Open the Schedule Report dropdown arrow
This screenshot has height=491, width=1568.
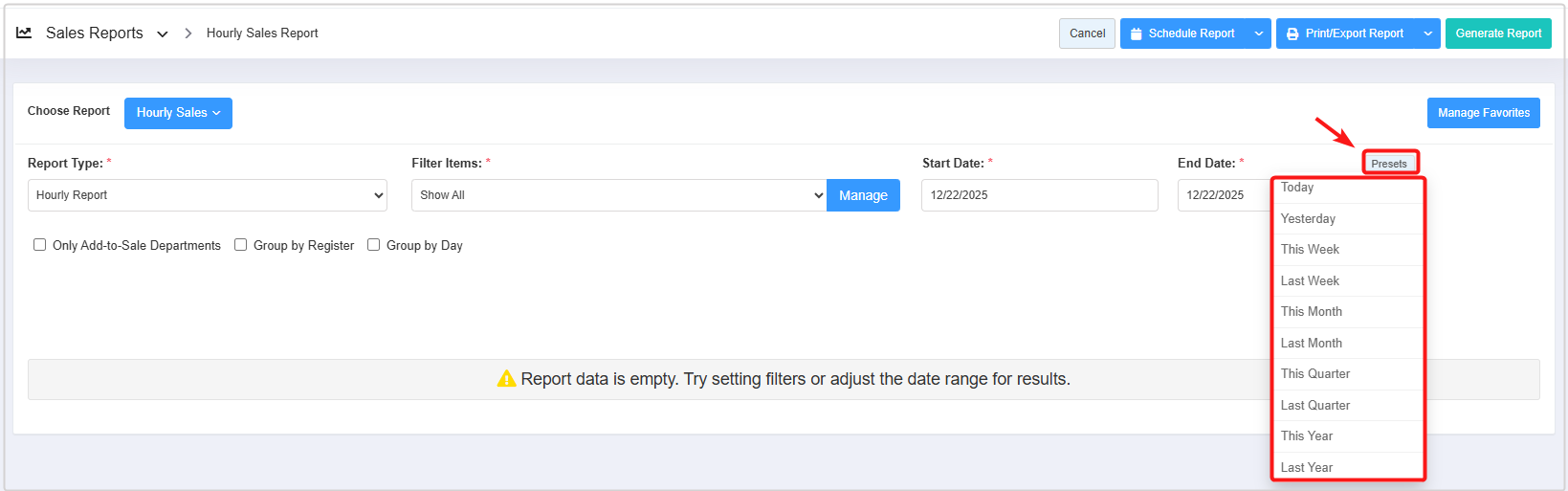coord(1259,33)
